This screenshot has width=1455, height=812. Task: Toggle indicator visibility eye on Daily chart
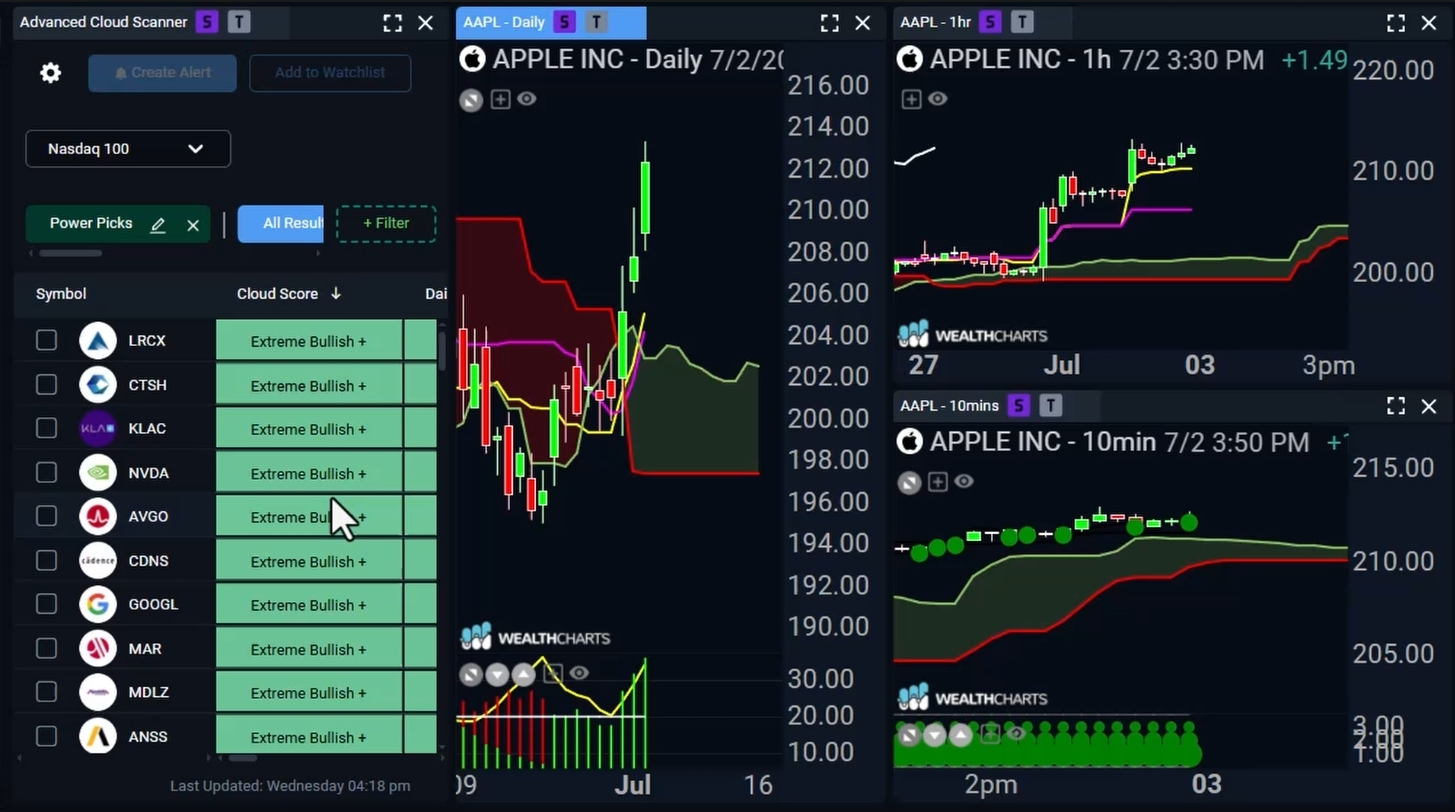(x=527, y=99)
